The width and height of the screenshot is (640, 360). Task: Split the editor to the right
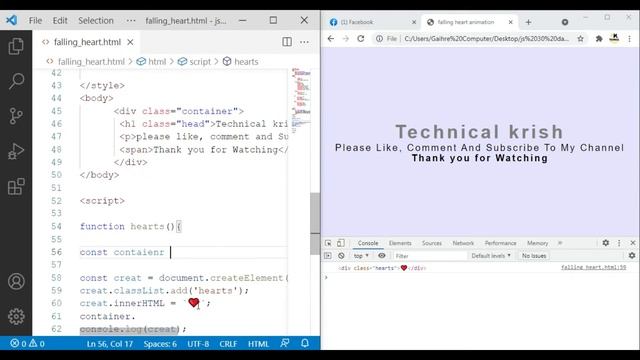287,42
